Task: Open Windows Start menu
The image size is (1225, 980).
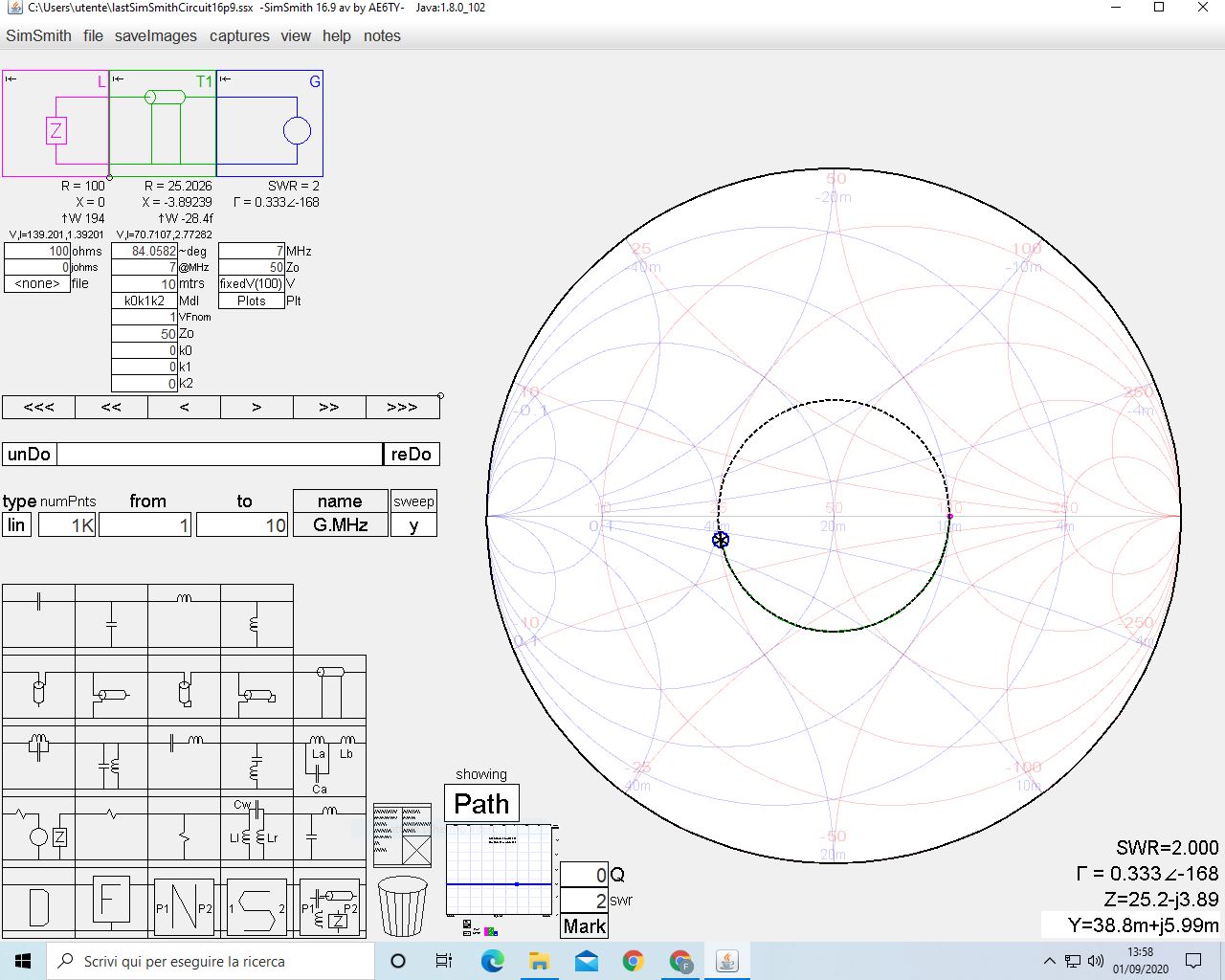Action: click(23, 961)
